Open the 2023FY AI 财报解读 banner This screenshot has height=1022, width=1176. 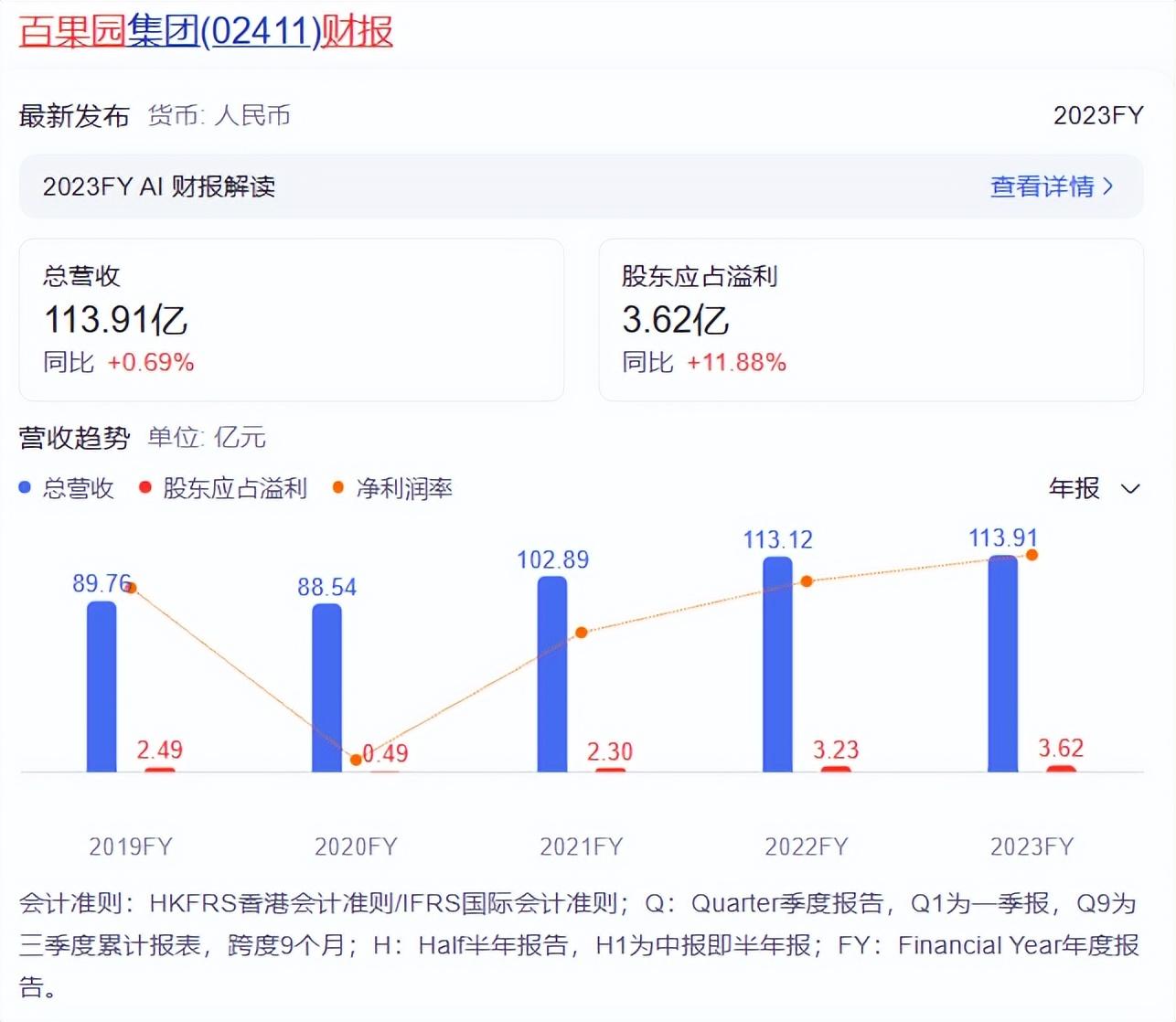581,186
